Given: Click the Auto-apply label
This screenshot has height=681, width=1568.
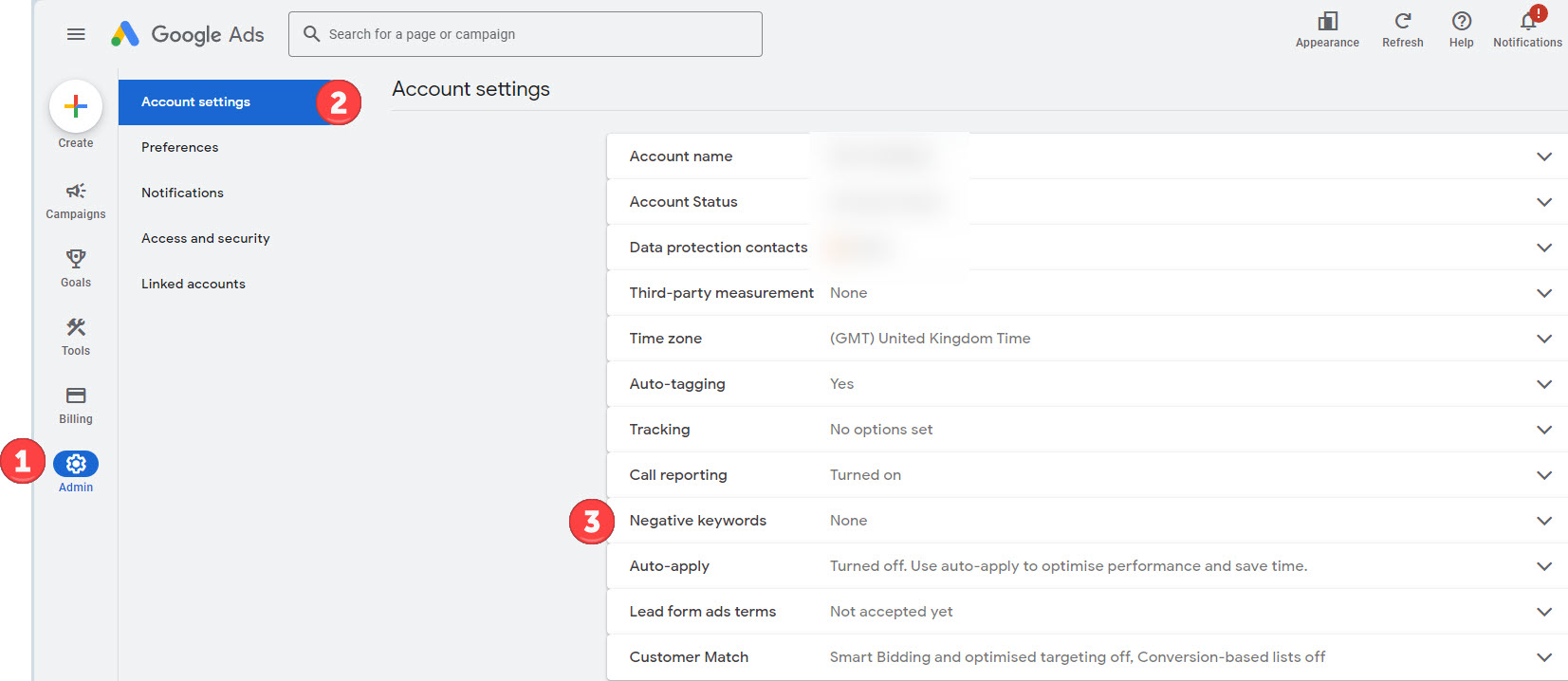Looking at the screenshot, I should (x=669, y=566).
